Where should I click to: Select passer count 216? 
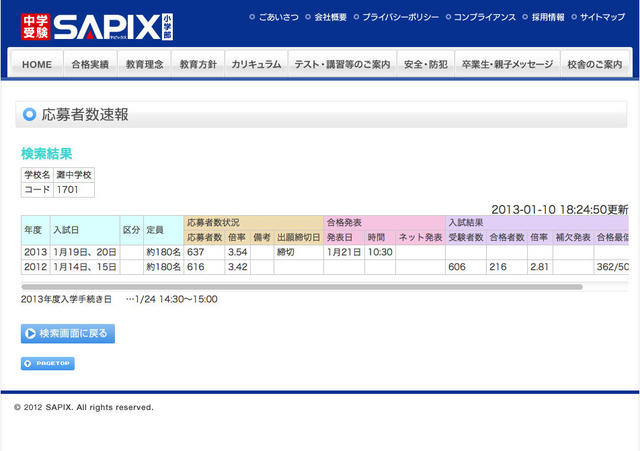tap(507, 267)
